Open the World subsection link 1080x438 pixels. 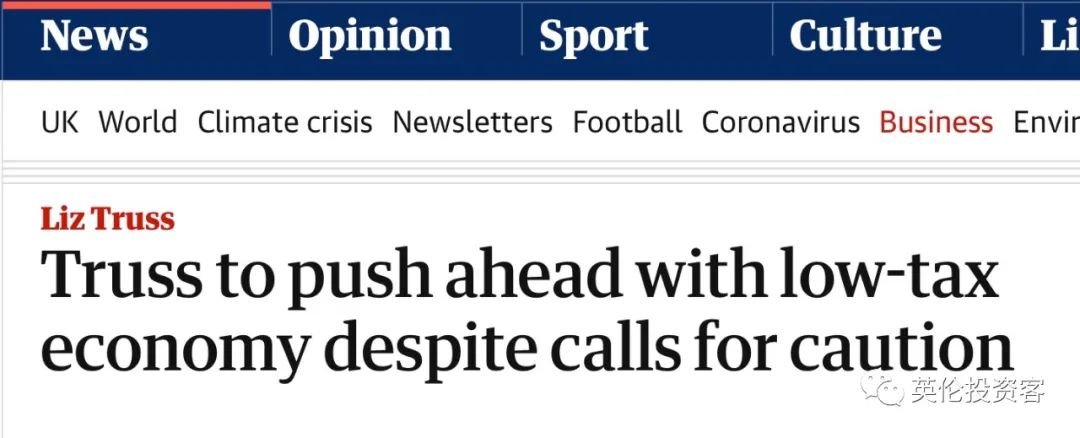137,122
